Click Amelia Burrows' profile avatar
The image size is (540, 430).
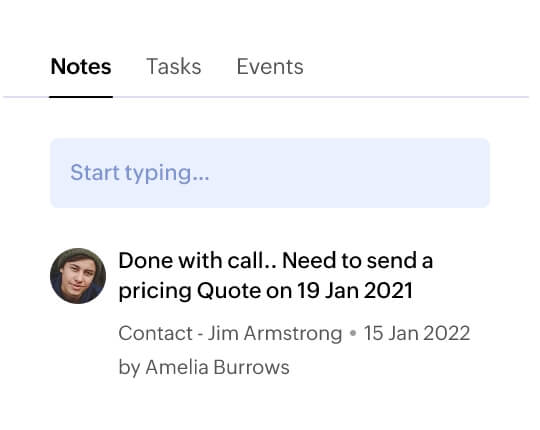click(78, 276)
